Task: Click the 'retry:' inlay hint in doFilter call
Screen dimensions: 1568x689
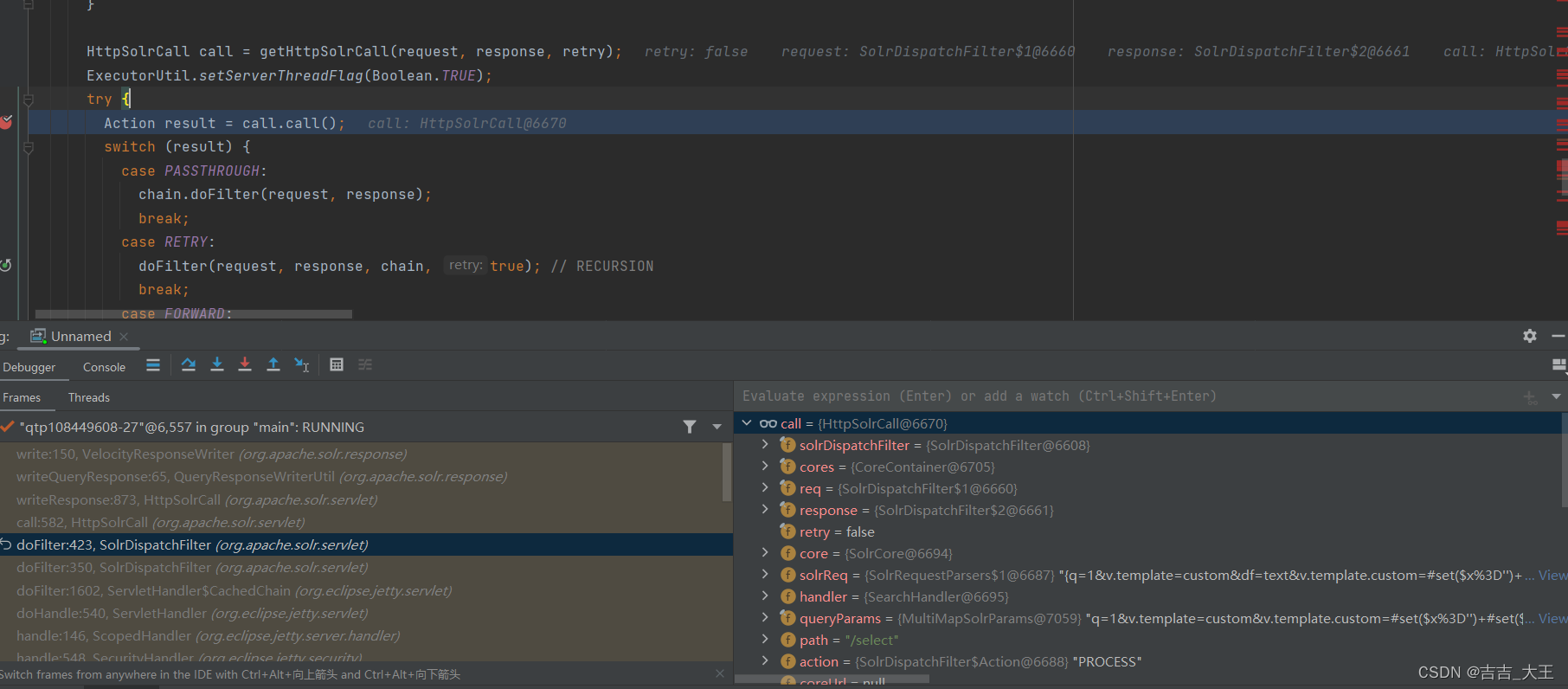Action: point(466,265)
